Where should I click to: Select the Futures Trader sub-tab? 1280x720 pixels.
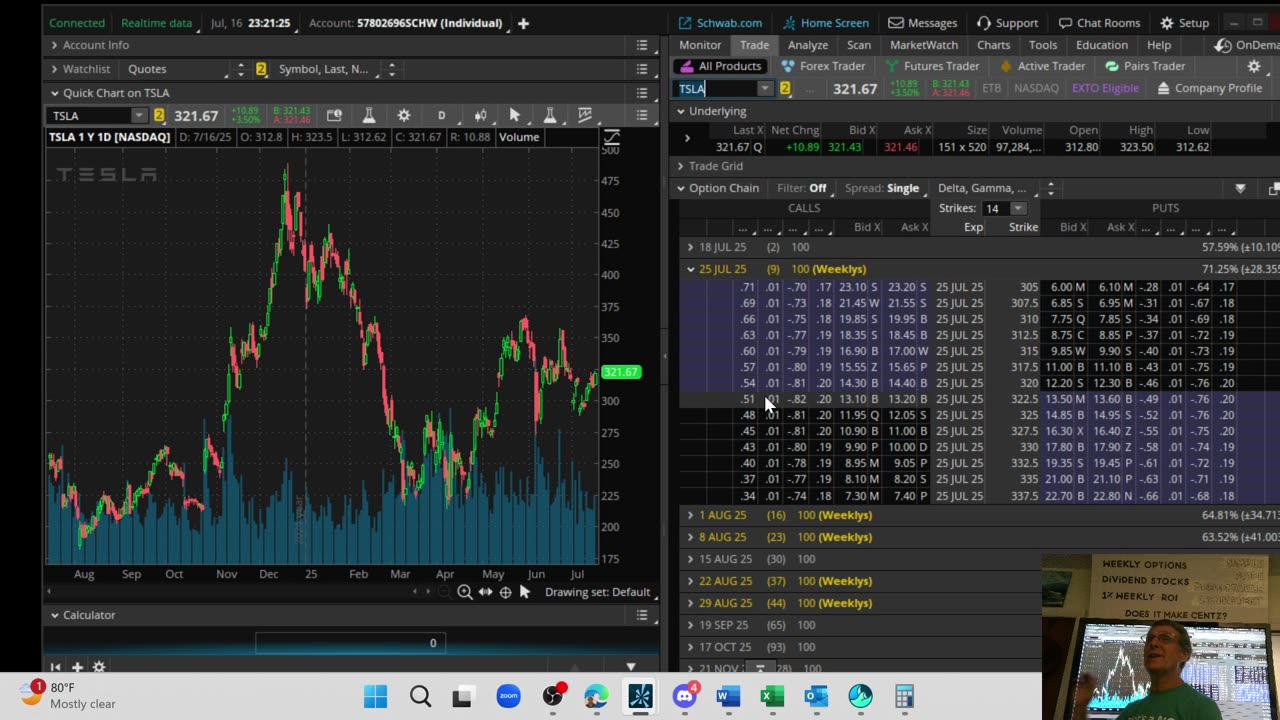coord(931,66)
